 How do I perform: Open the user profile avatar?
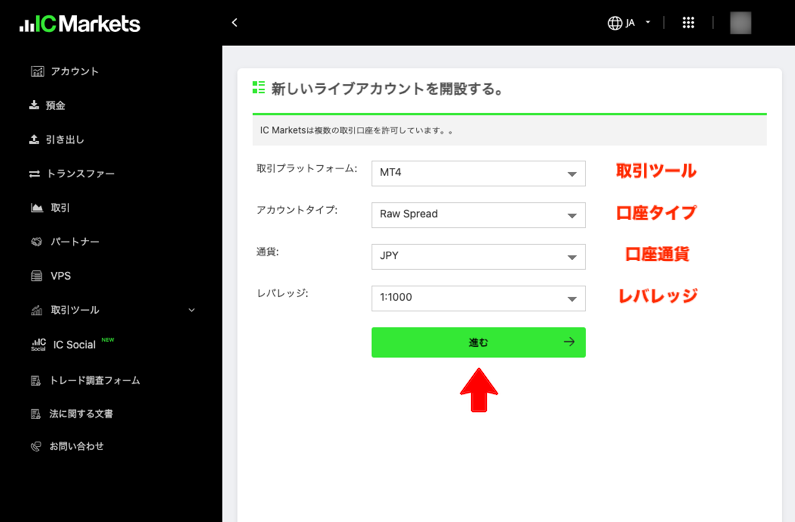(740, 23)
